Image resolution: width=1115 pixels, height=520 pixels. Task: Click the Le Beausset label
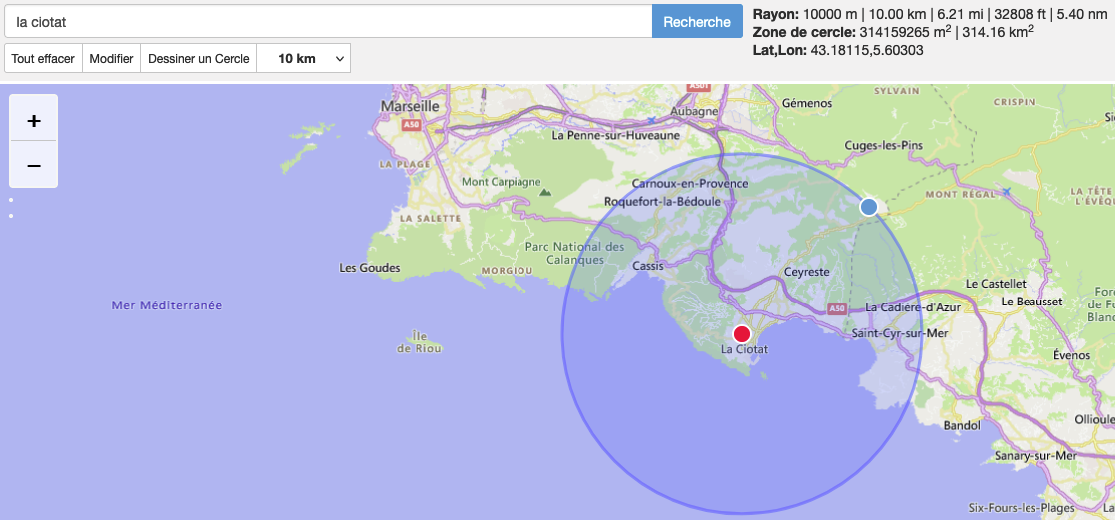tap(1031, 301)
